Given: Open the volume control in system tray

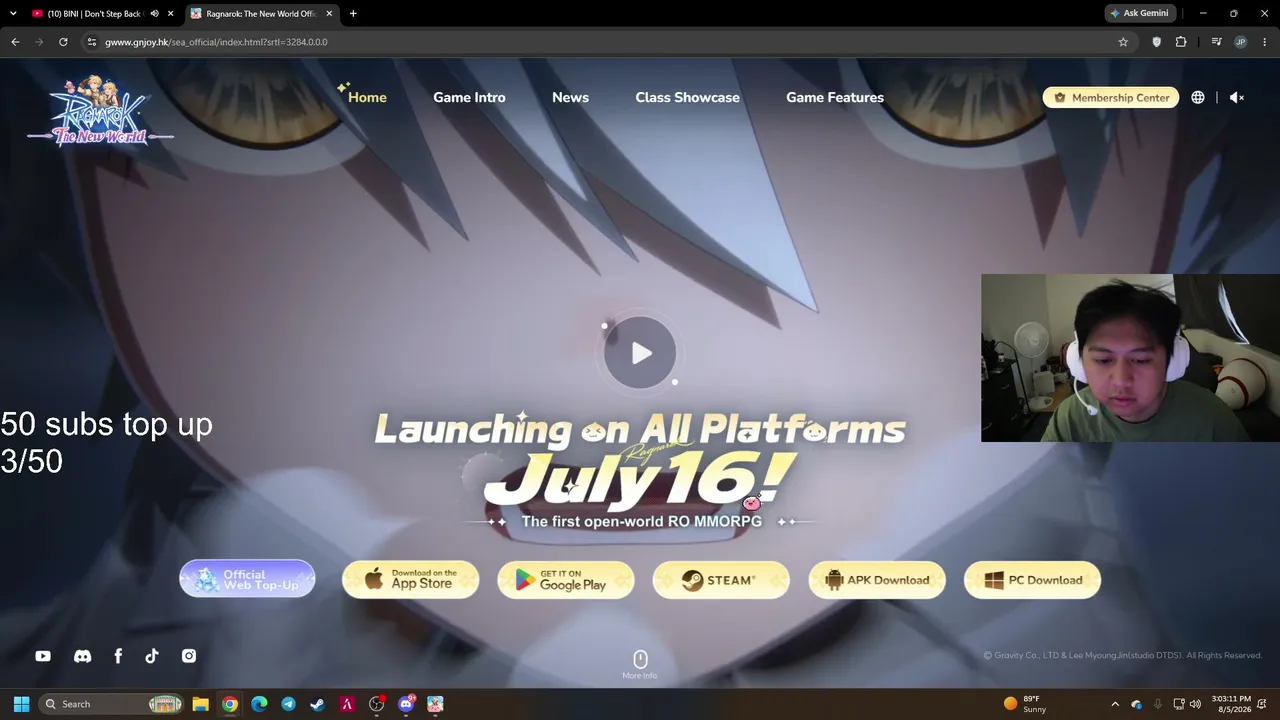Looking at the screenshot, I should pos(1195,704).
